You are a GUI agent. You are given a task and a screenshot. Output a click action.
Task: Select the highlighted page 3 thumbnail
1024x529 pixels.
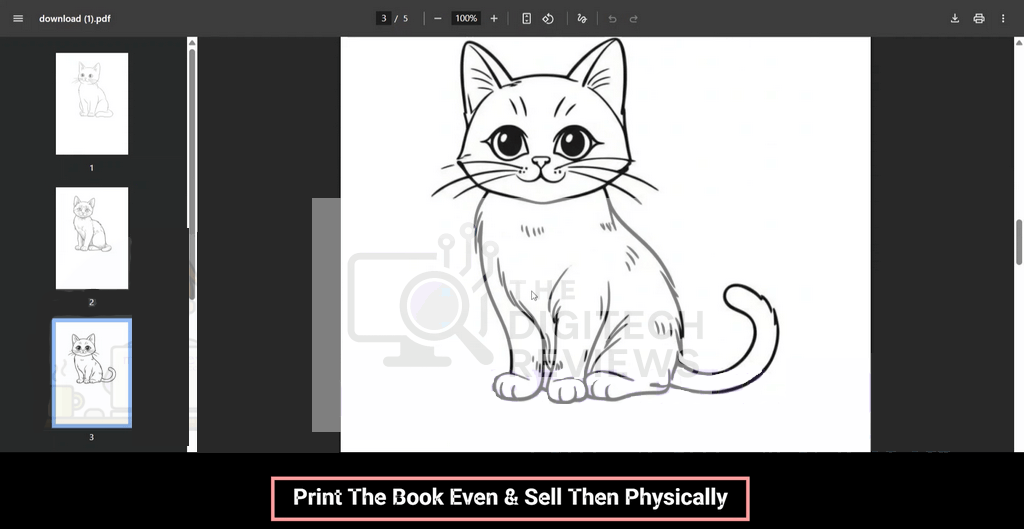pos(91,373)
